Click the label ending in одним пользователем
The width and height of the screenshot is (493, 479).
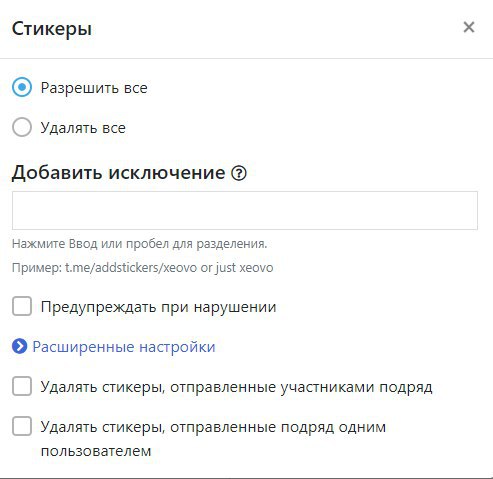point(213,439)
